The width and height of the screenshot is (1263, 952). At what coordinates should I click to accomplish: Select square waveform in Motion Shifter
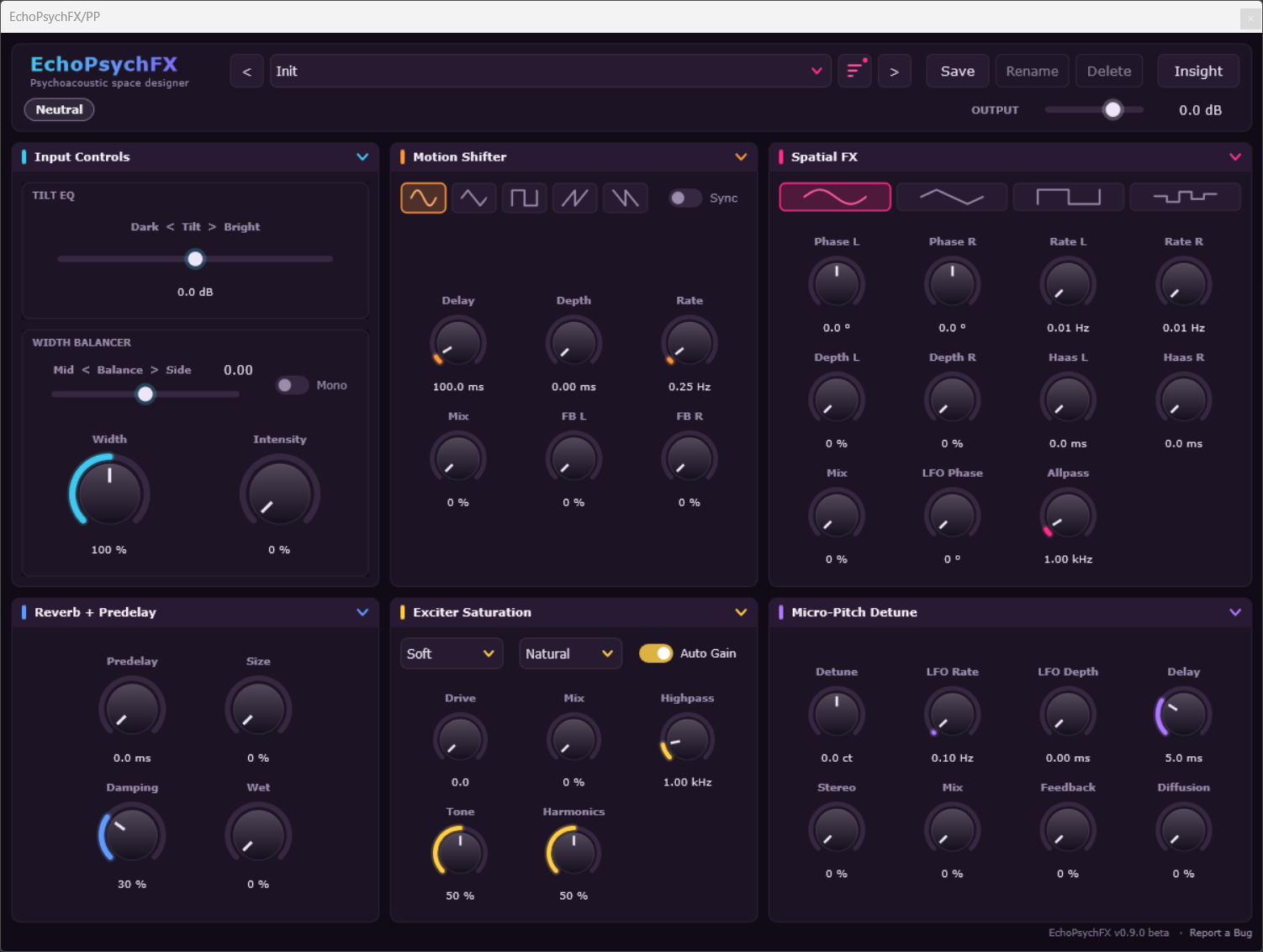coord(524,198)
